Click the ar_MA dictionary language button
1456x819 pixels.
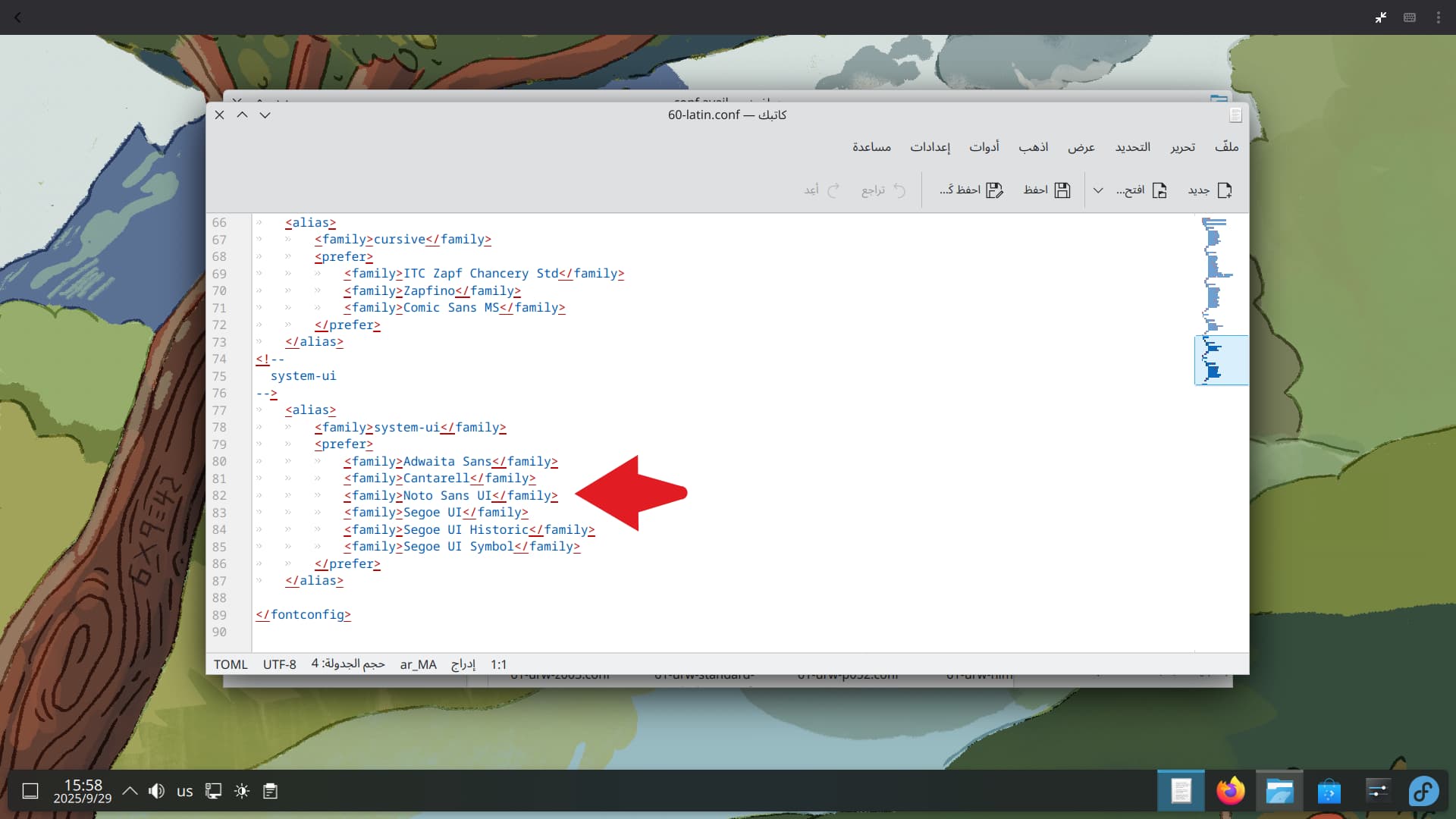tap(418, 664)
